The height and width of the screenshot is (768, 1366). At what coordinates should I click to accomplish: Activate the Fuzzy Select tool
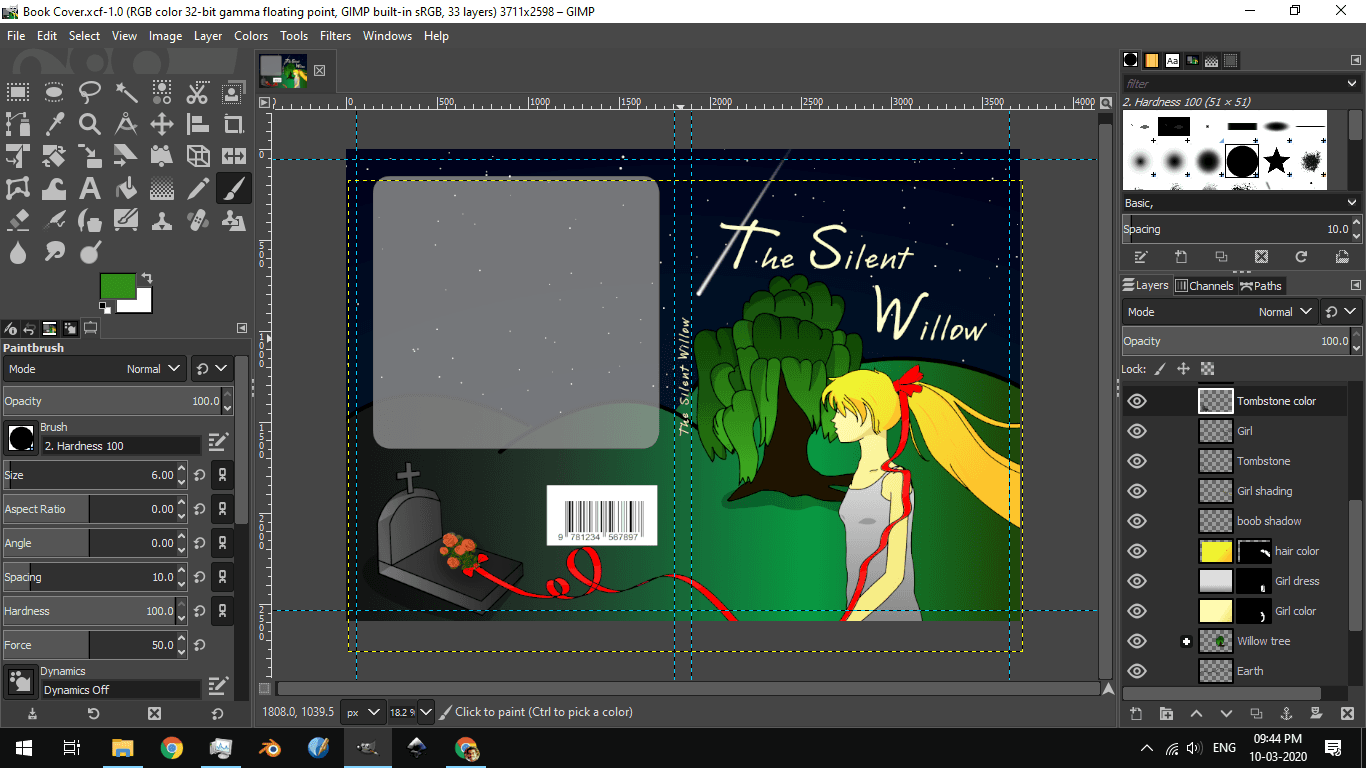point(125,91)
